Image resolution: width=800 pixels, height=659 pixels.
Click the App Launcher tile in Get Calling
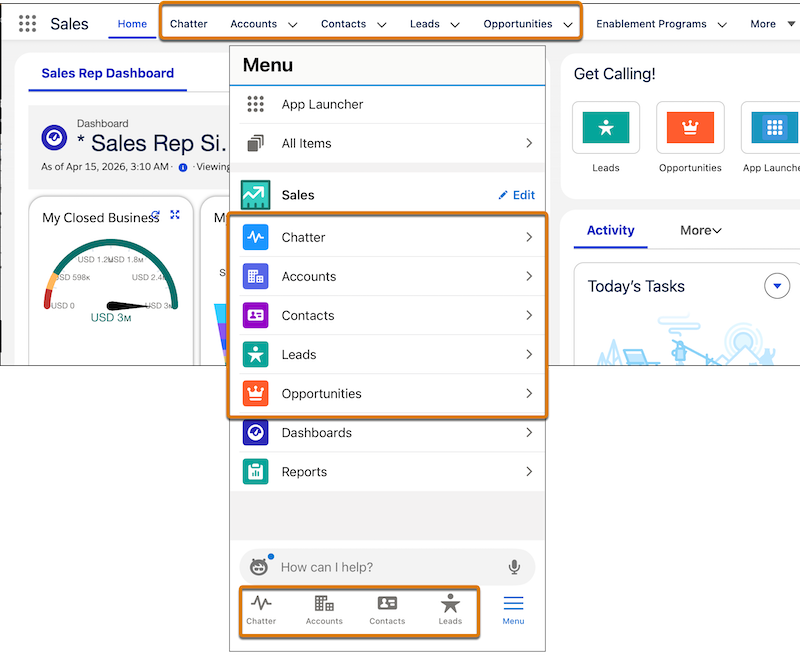pos(770,128)
